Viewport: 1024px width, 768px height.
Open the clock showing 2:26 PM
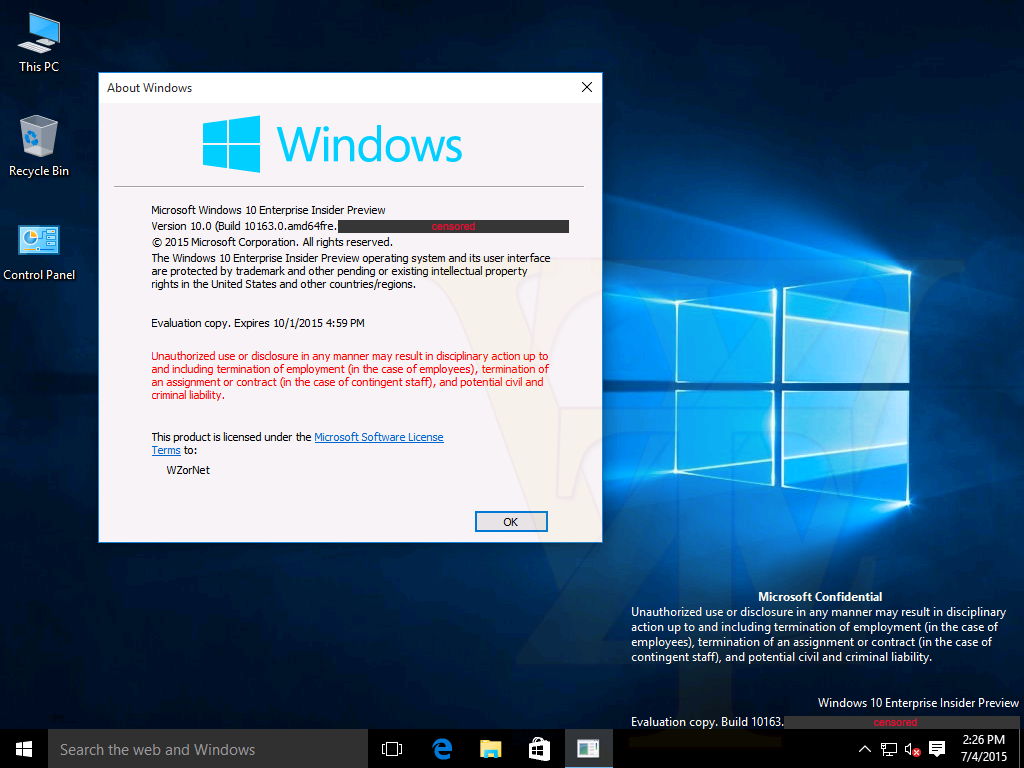[x=984, y=748]
